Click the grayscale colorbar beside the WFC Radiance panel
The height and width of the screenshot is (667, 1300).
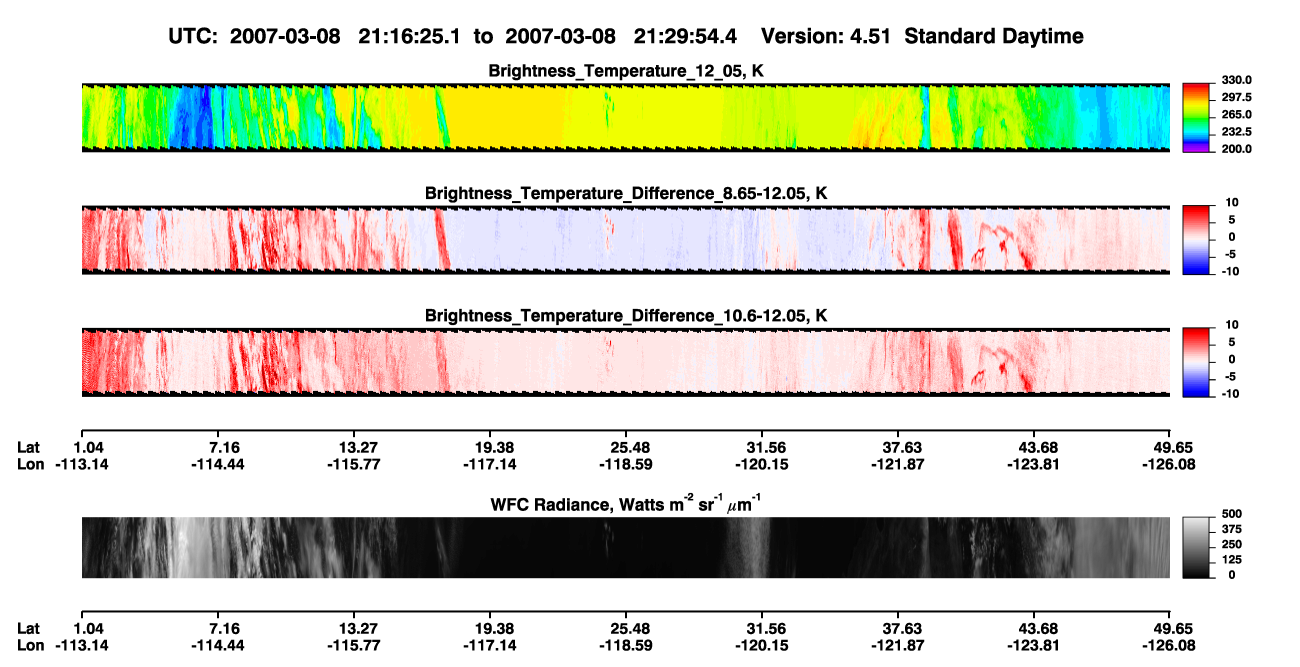1196,547
